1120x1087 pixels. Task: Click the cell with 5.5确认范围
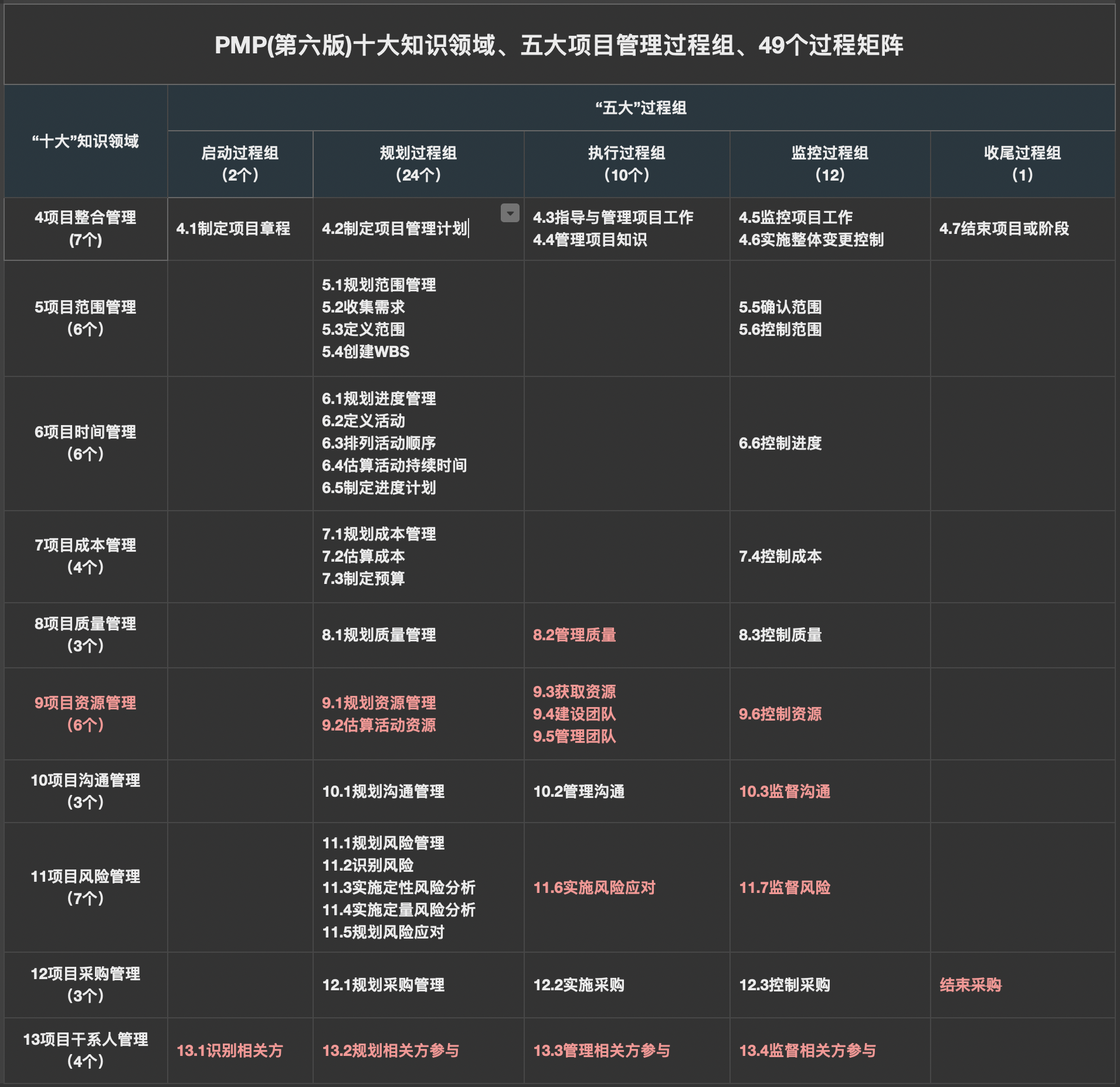pyautogui.click(x=830, y=318)
